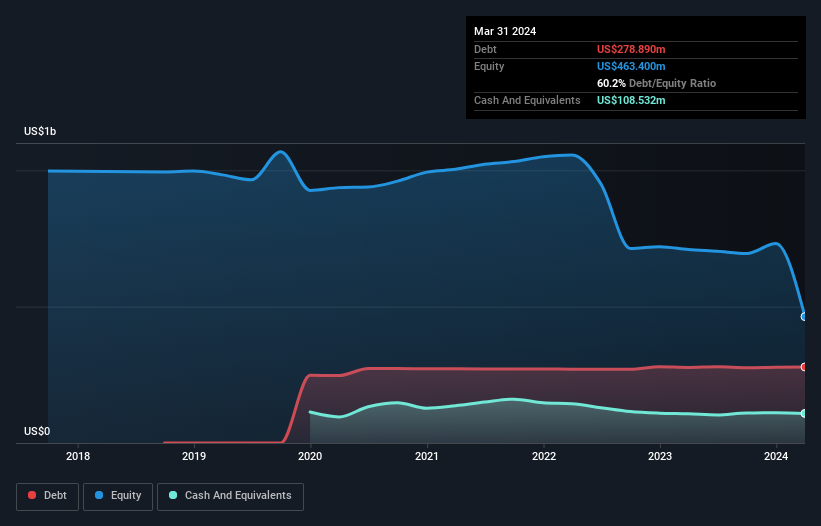Toggle the Equity series legend button

coord(118,496)
